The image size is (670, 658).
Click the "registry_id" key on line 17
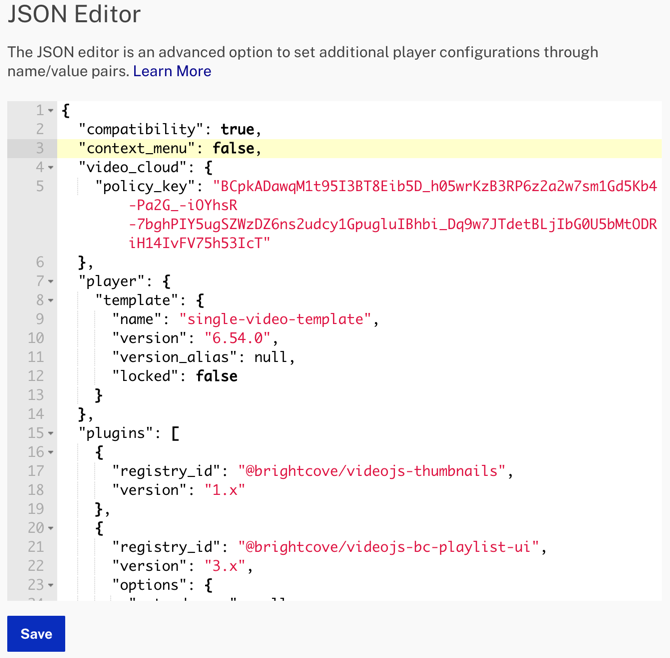[166, 471]
